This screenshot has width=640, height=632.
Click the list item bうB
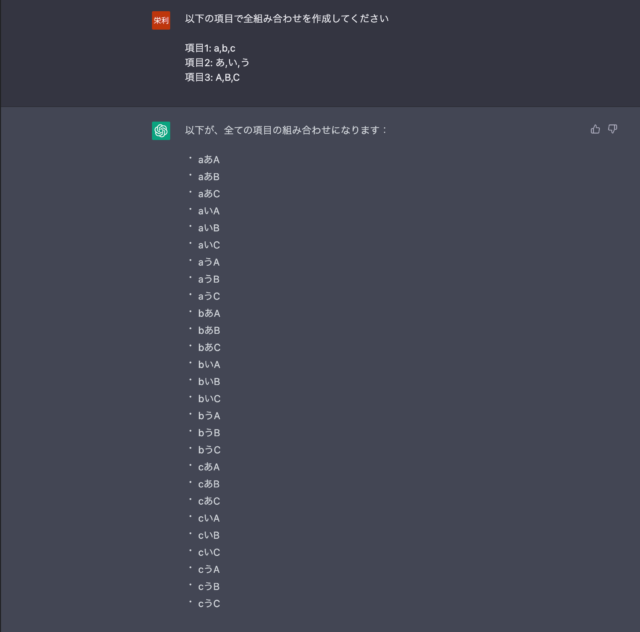point(208,432)
